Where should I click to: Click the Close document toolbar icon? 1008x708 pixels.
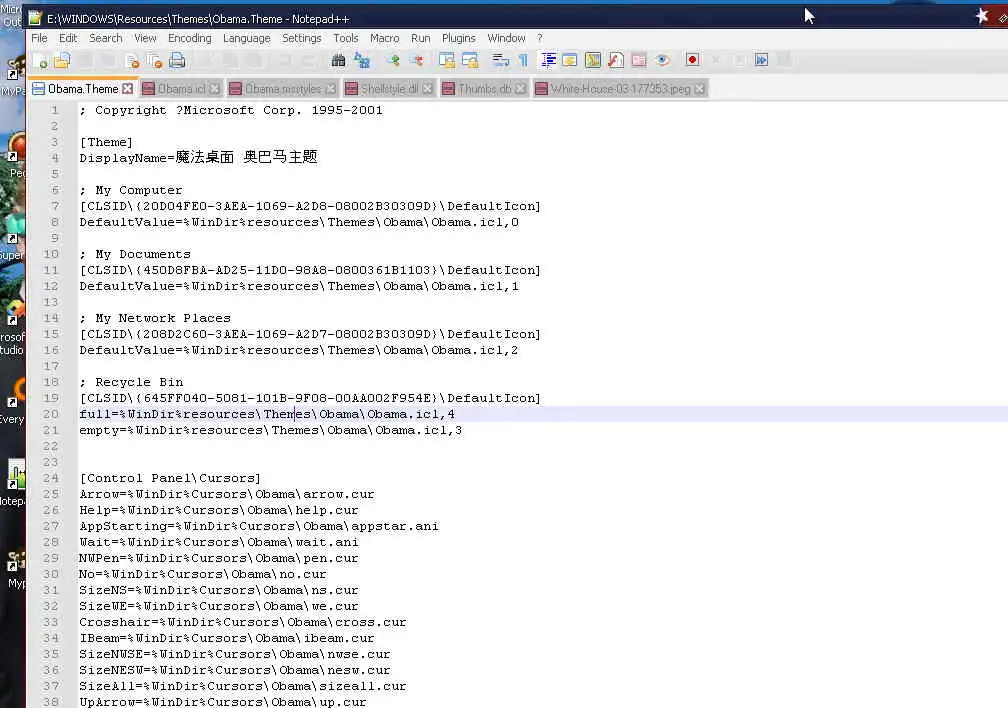click(x=132, y=60)
